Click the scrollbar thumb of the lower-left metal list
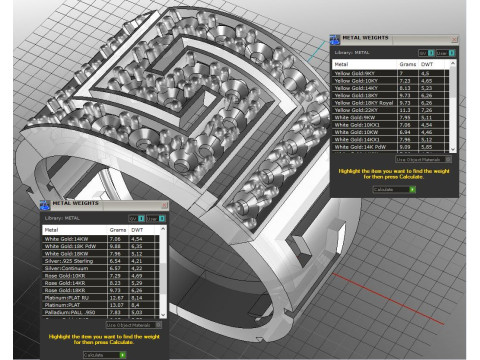 tap(163, 279)
